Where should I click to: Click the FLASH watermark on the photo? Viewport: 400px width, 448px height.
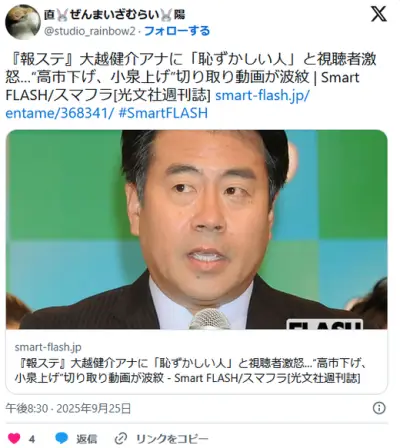pyautogui.click(x=325, y=325)
